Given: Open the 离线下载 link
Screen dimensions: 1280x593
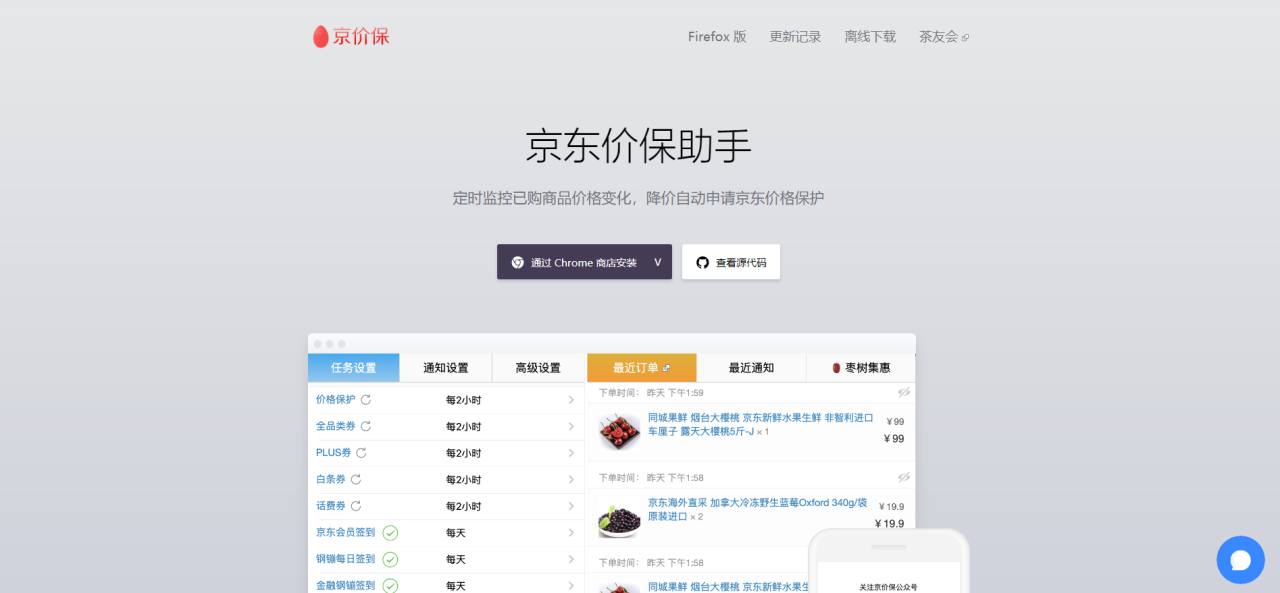Looking at the screenshot, I should [870, 37].
